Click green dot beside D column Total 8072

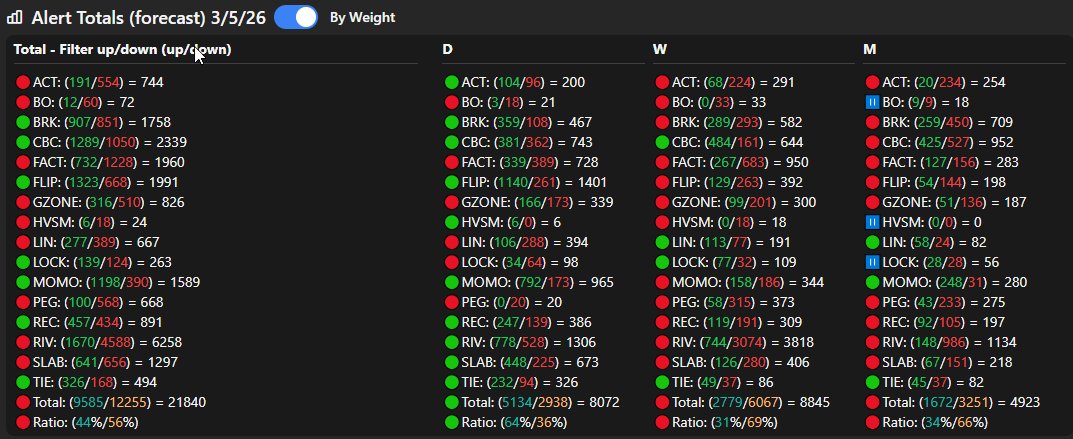(x=452, y=403)
